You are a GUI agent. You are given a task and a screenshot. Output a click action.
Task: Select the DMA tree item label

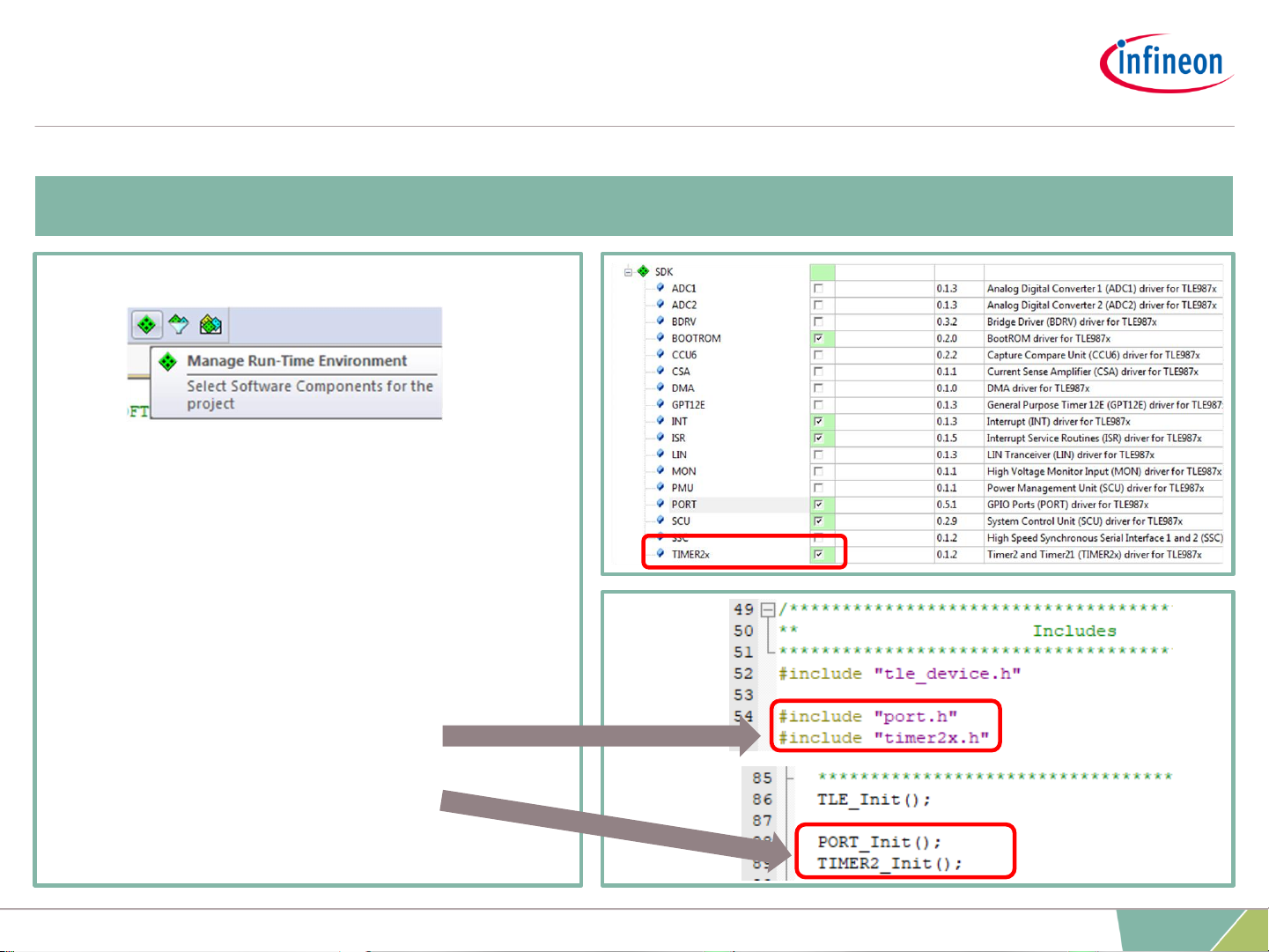683,388
